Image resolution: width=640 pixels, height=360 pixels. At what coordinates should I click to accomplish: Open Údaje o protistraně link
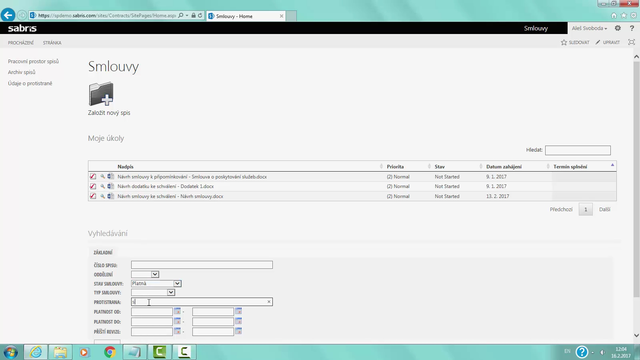(30, 83)
